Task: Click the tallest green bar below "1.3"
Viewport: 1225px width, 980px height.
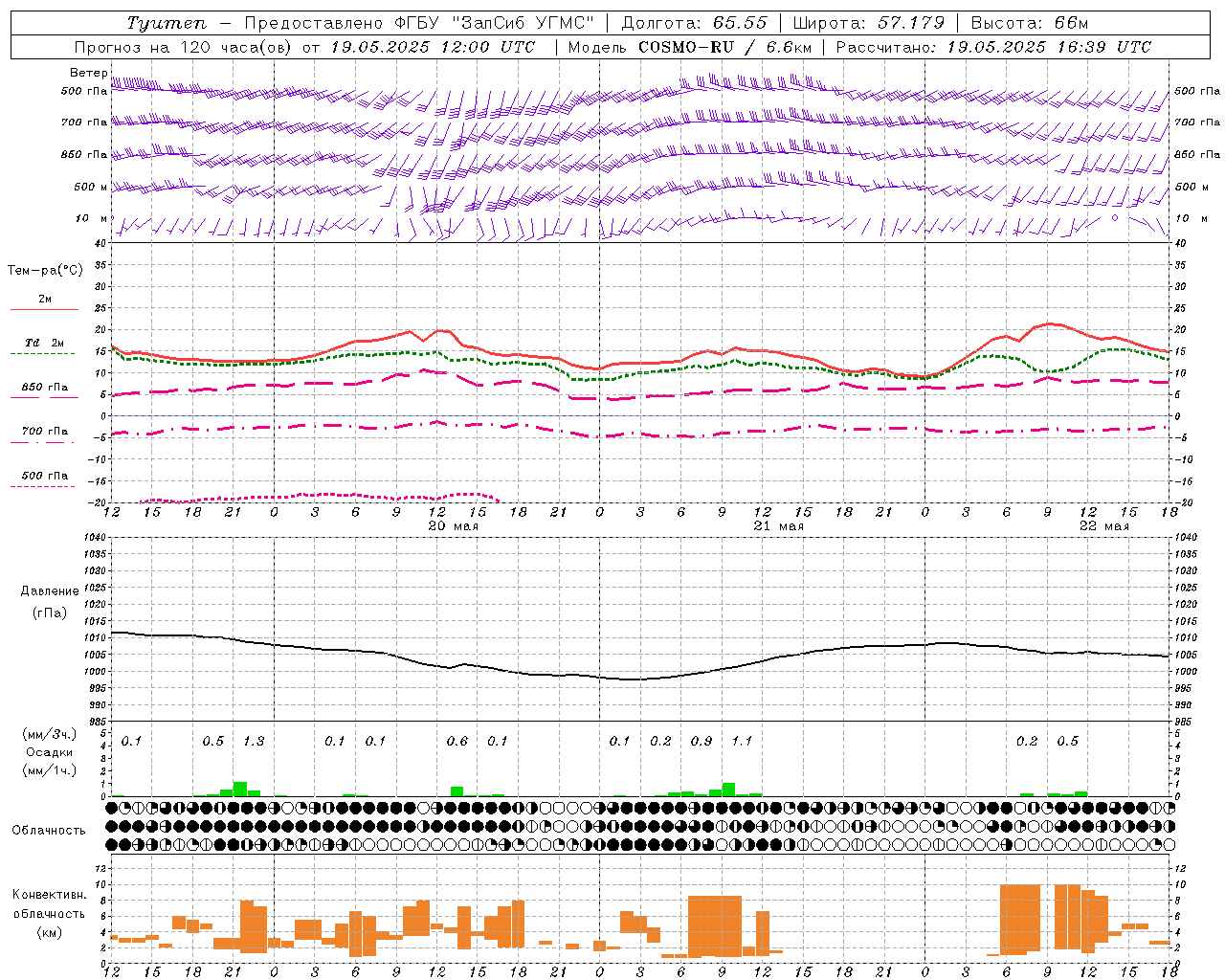Action: (x=240, y=789)
